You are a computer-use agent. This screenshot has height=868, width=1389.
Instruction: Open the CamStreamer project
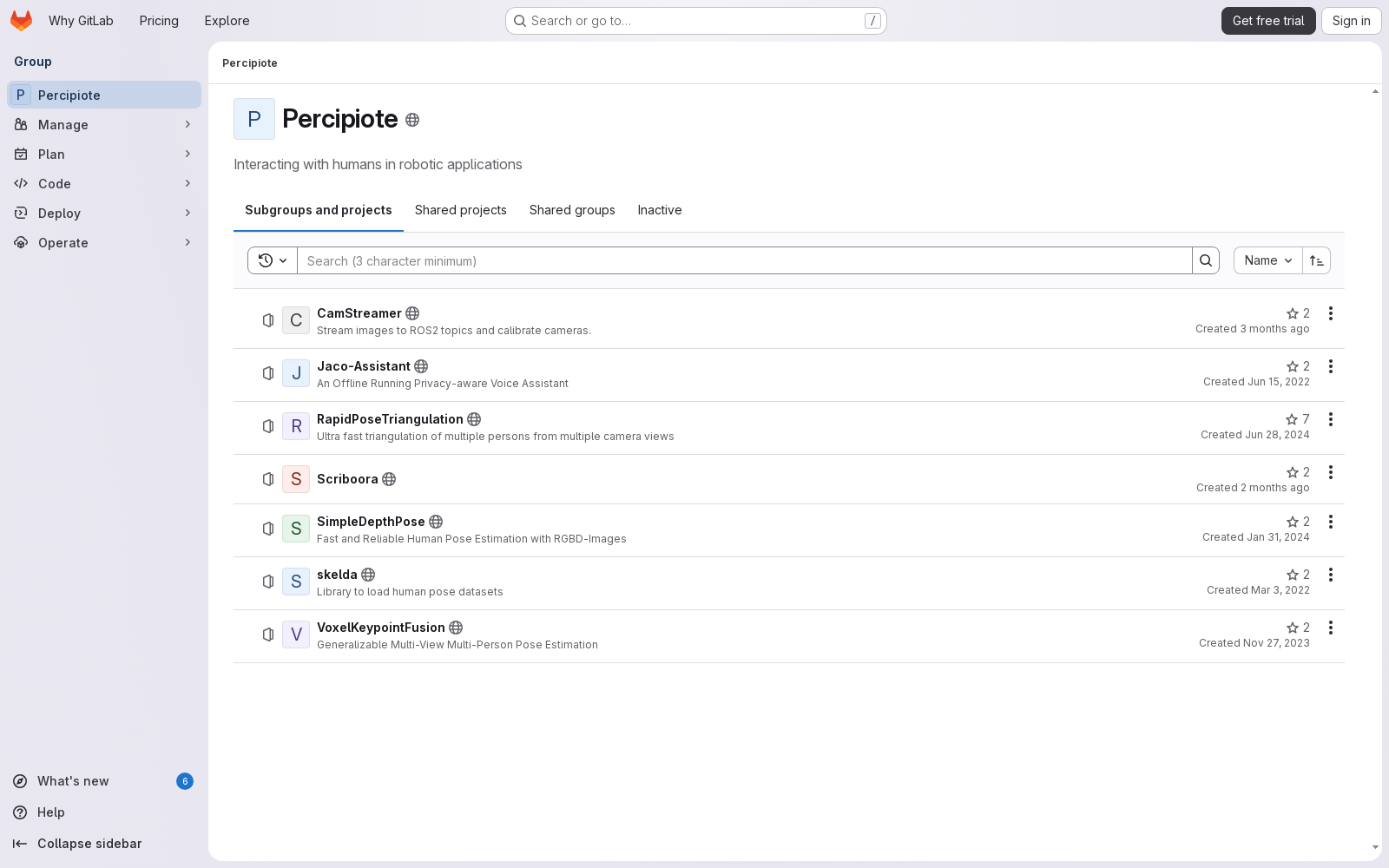tap(359, 313)
